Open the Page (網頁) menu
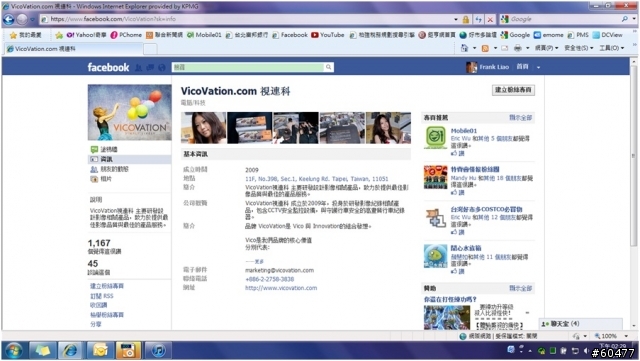 [546, 48]
